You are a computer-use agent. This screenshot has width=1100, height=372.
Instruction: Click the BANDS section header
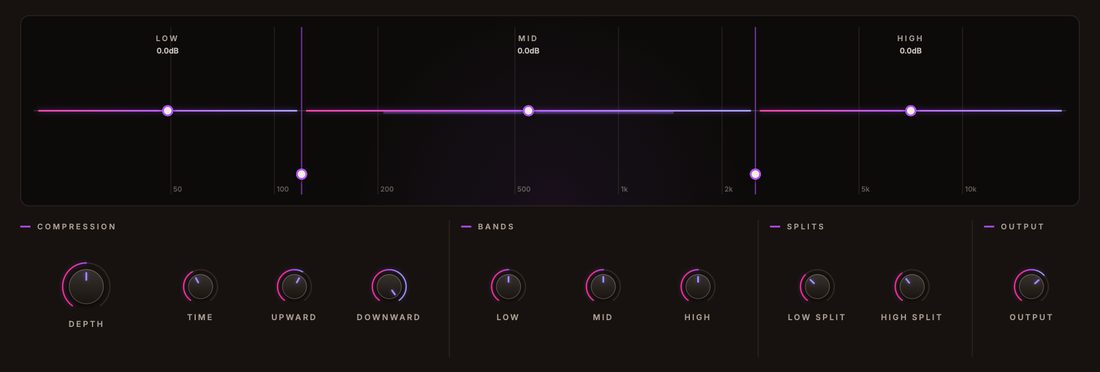click(x=496, y=227)
